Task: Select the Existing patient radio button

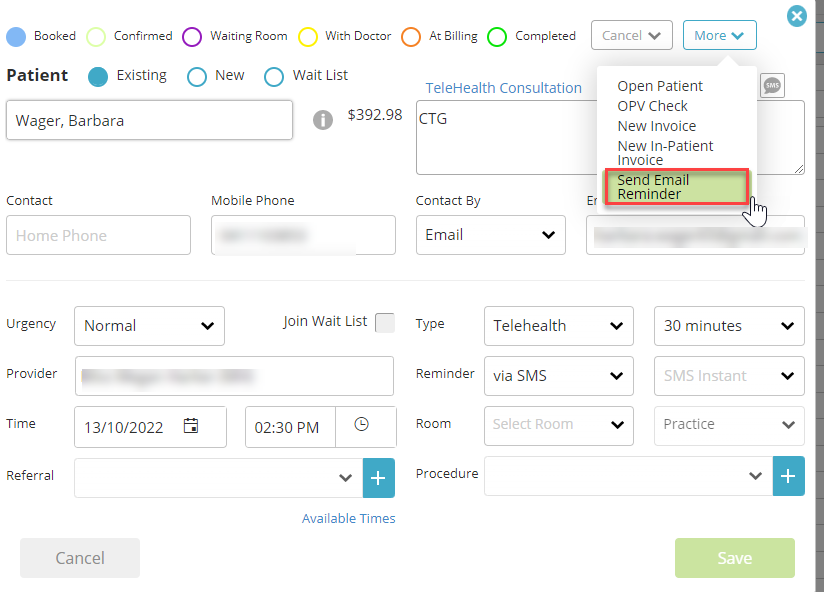Action: pyautogui.click(x=98, y=77)
